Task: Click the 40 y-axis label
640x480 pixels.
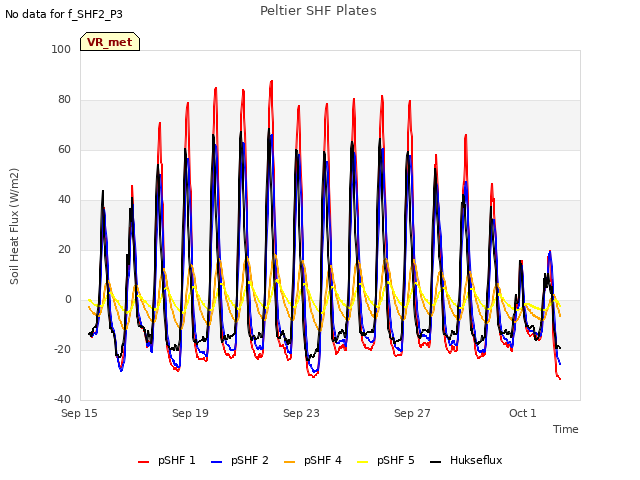Action: pos(64,200)
